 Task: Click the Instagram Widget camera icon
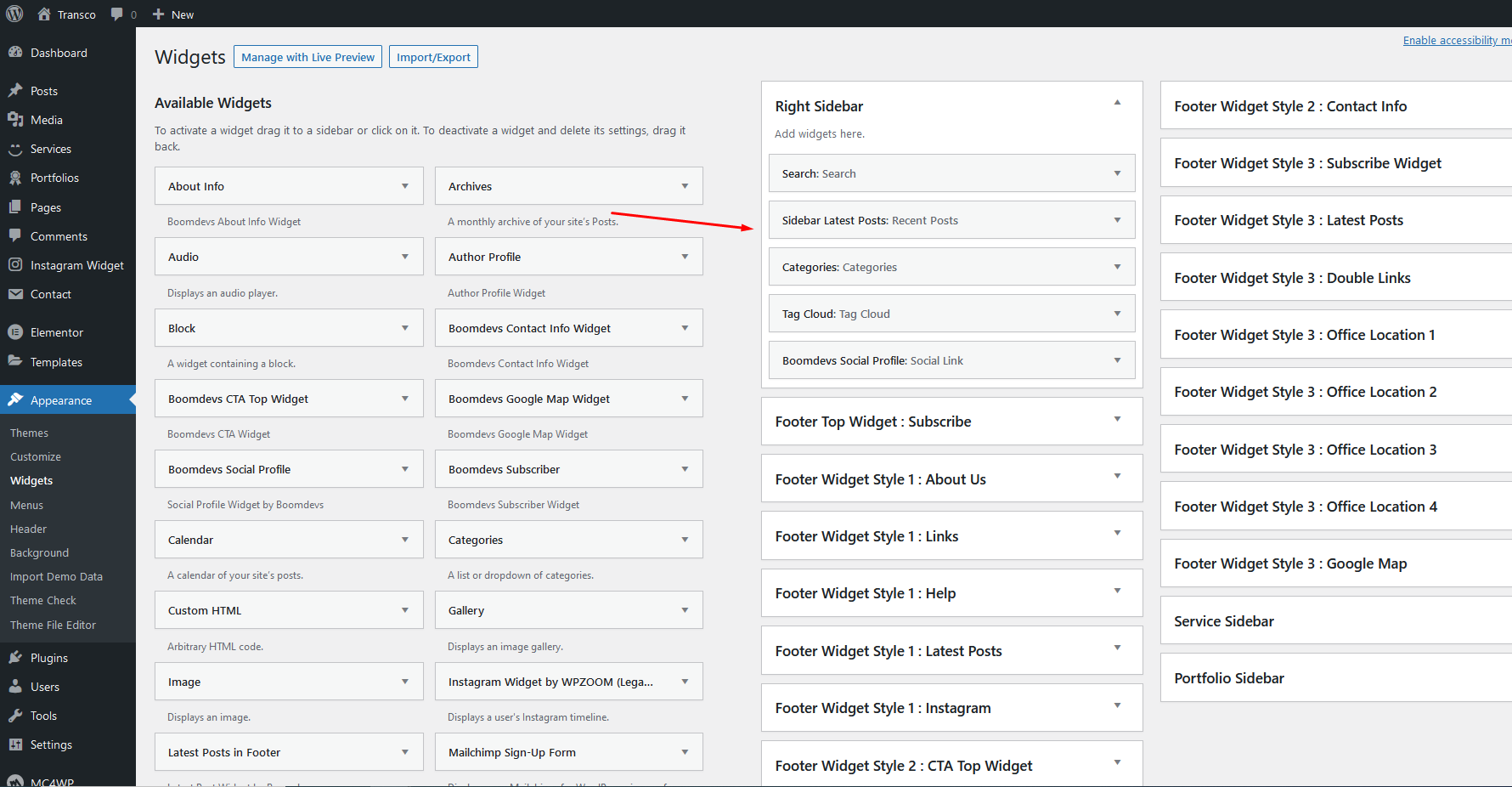click(x=15, y=265)
